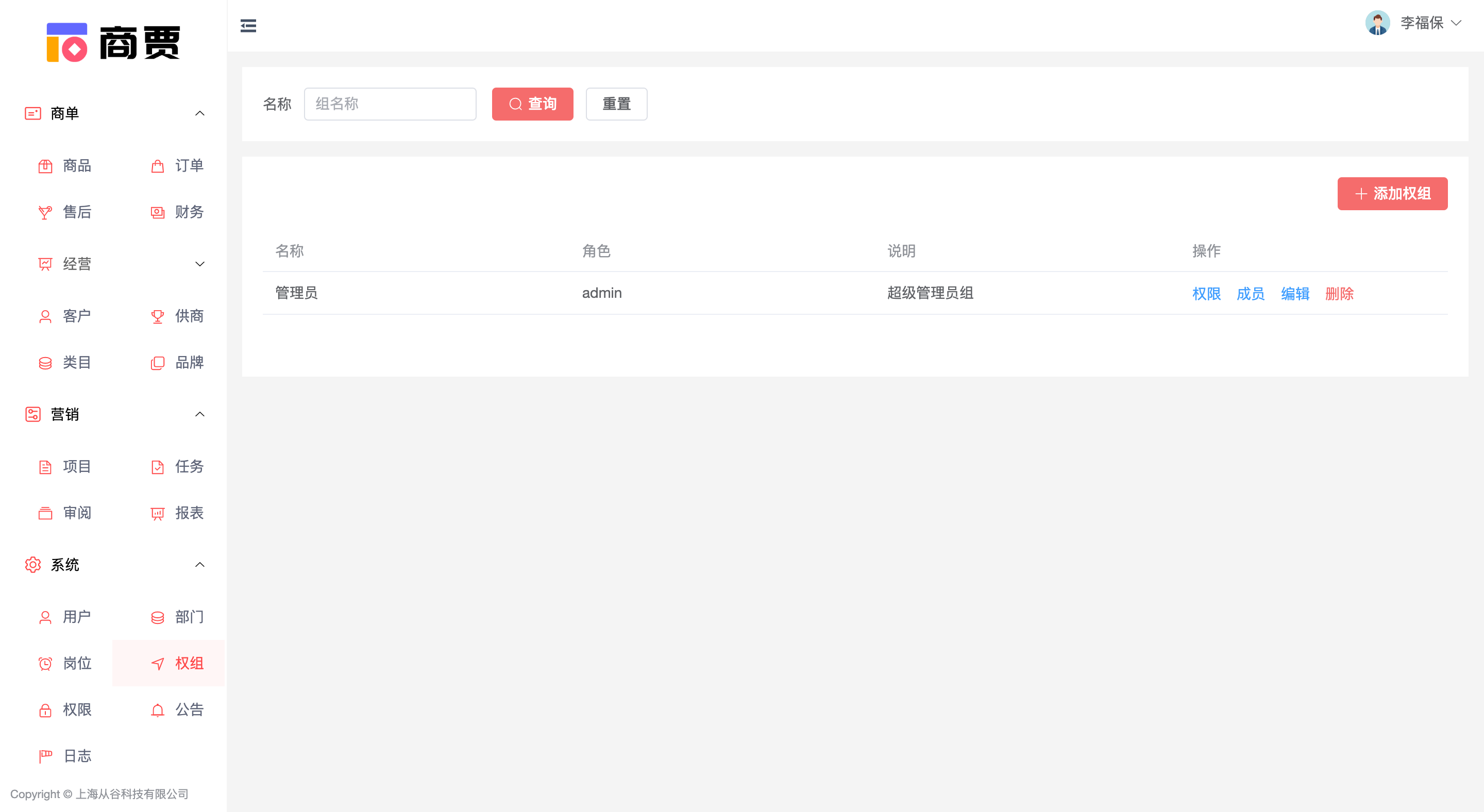Select the 公告 bell icon

(157, 710)
